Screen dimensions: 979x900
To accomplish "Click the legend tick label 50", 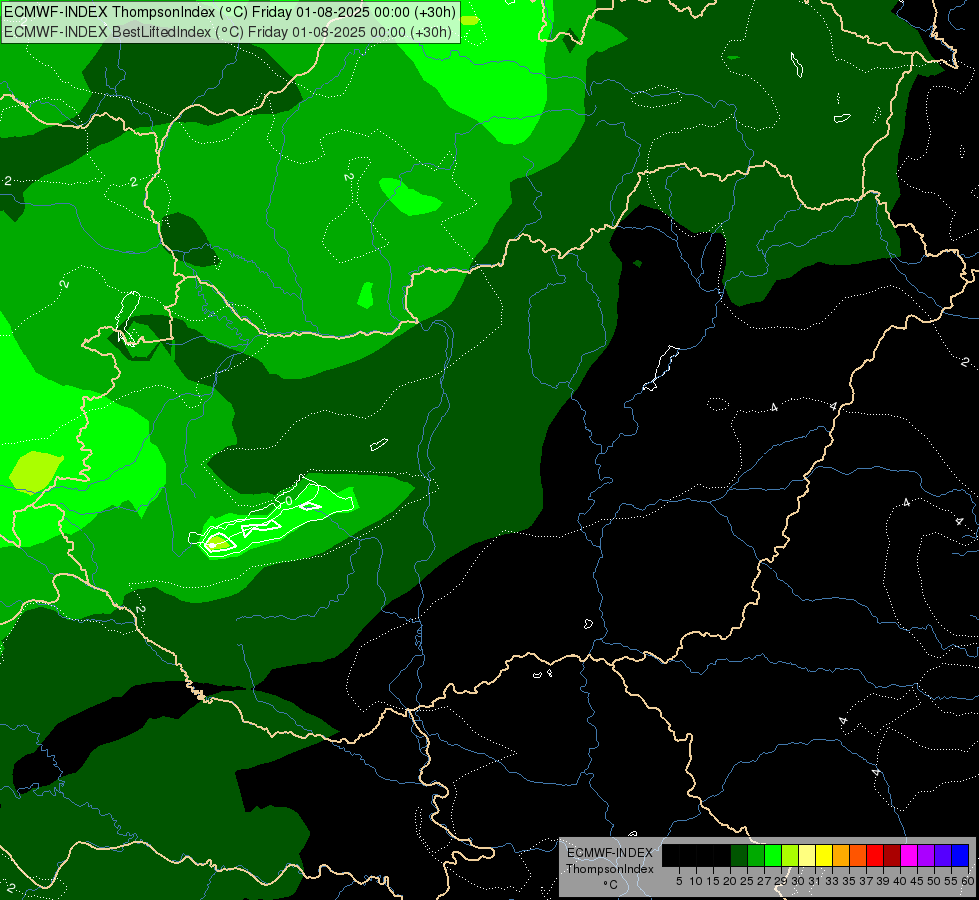I will [935, 881].
